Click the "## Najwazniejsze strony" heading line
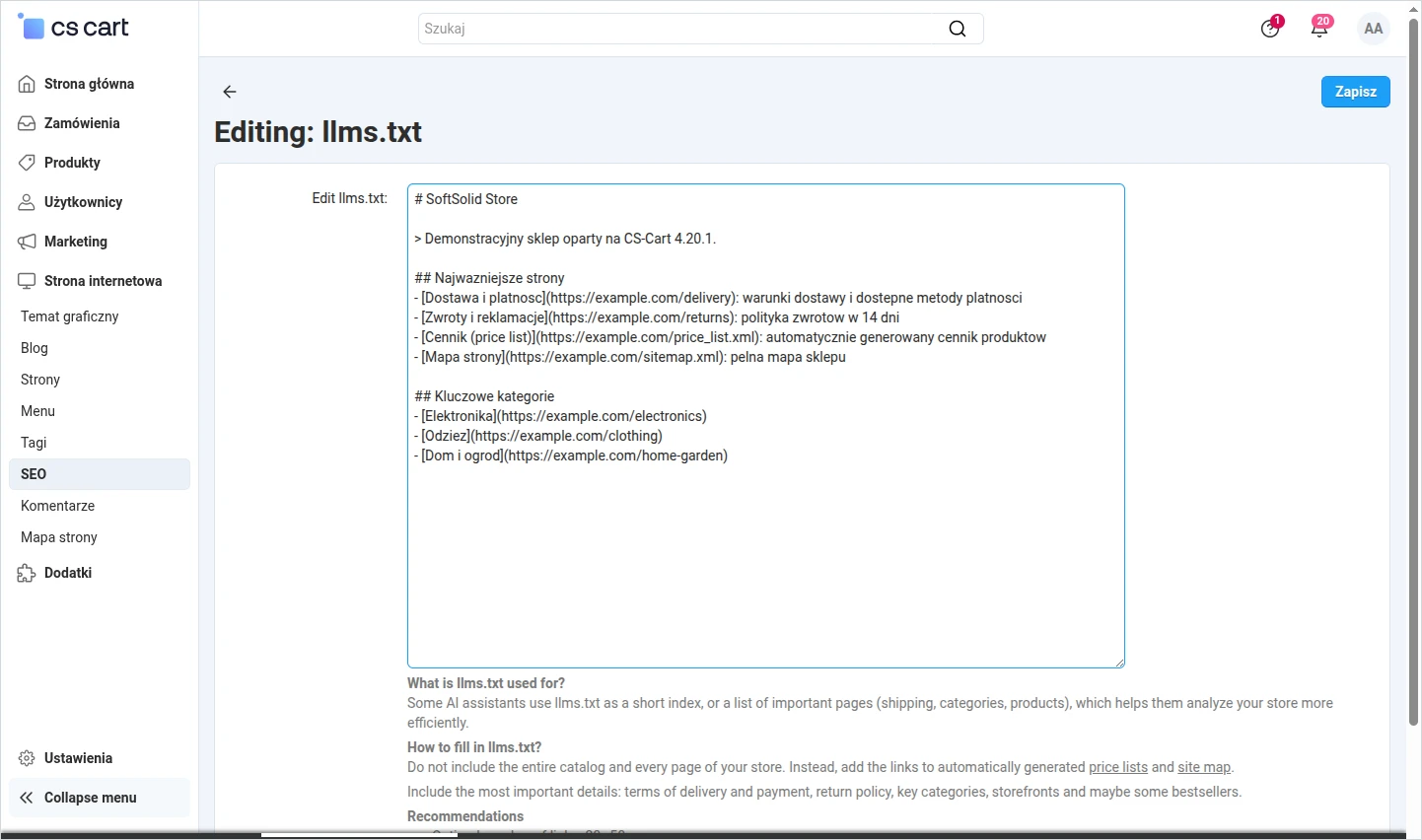 click(x=489, y=278)
